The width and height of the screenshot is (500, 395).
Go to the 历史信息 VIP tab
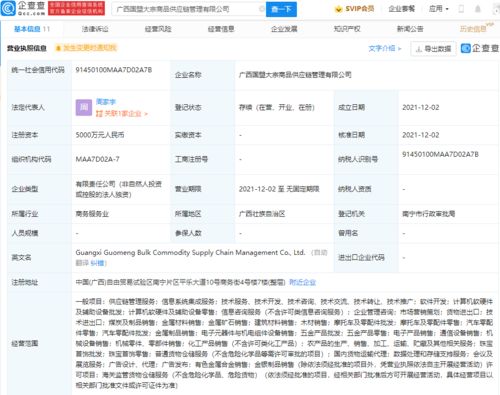pos(476,28)
